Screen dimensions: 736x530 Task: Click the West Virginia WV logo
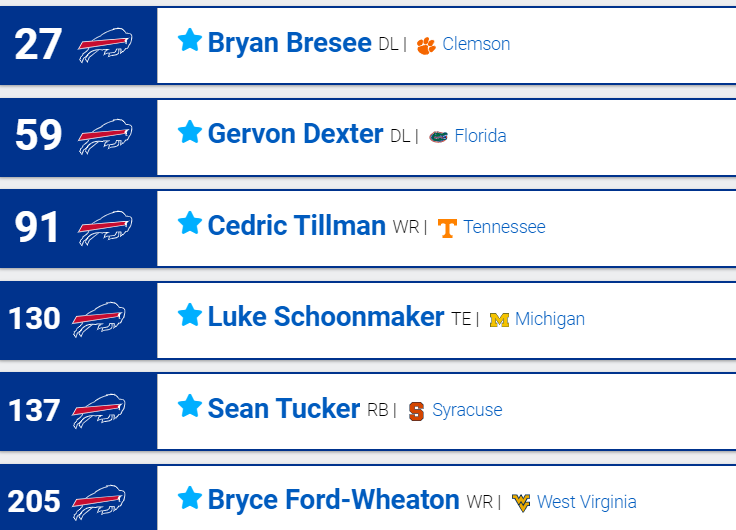point(521,503)
